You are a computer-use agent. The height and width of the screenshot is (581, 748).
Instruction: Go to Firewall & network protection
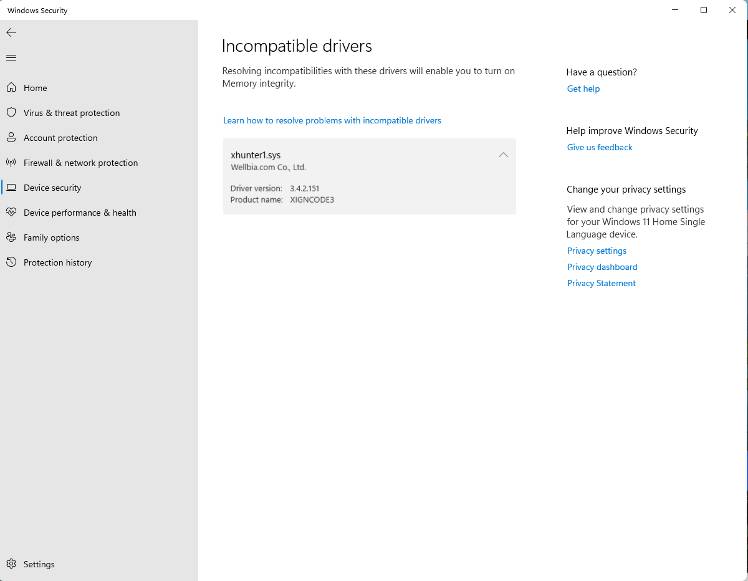[x=80, y=163]
